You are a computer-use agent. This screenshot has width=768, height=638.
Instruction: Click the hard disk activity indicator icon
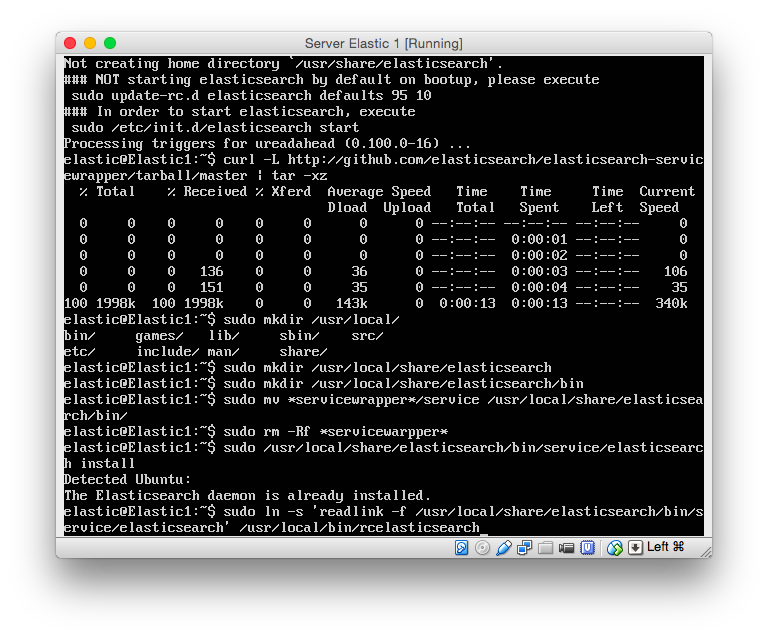[x=462, y=547]
